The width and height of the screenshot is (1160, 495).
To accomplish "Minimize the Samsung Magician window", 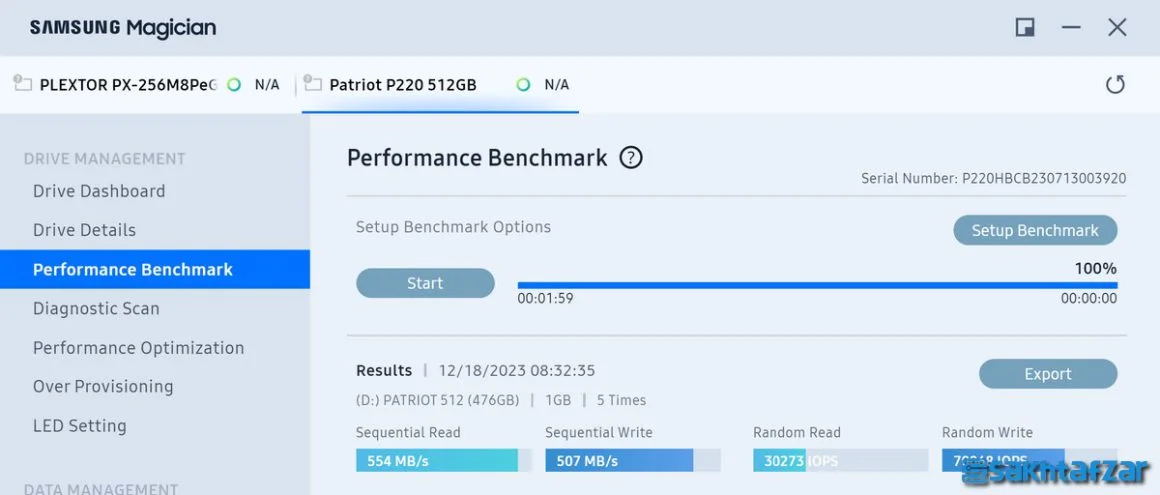I will coord(1070,28).
